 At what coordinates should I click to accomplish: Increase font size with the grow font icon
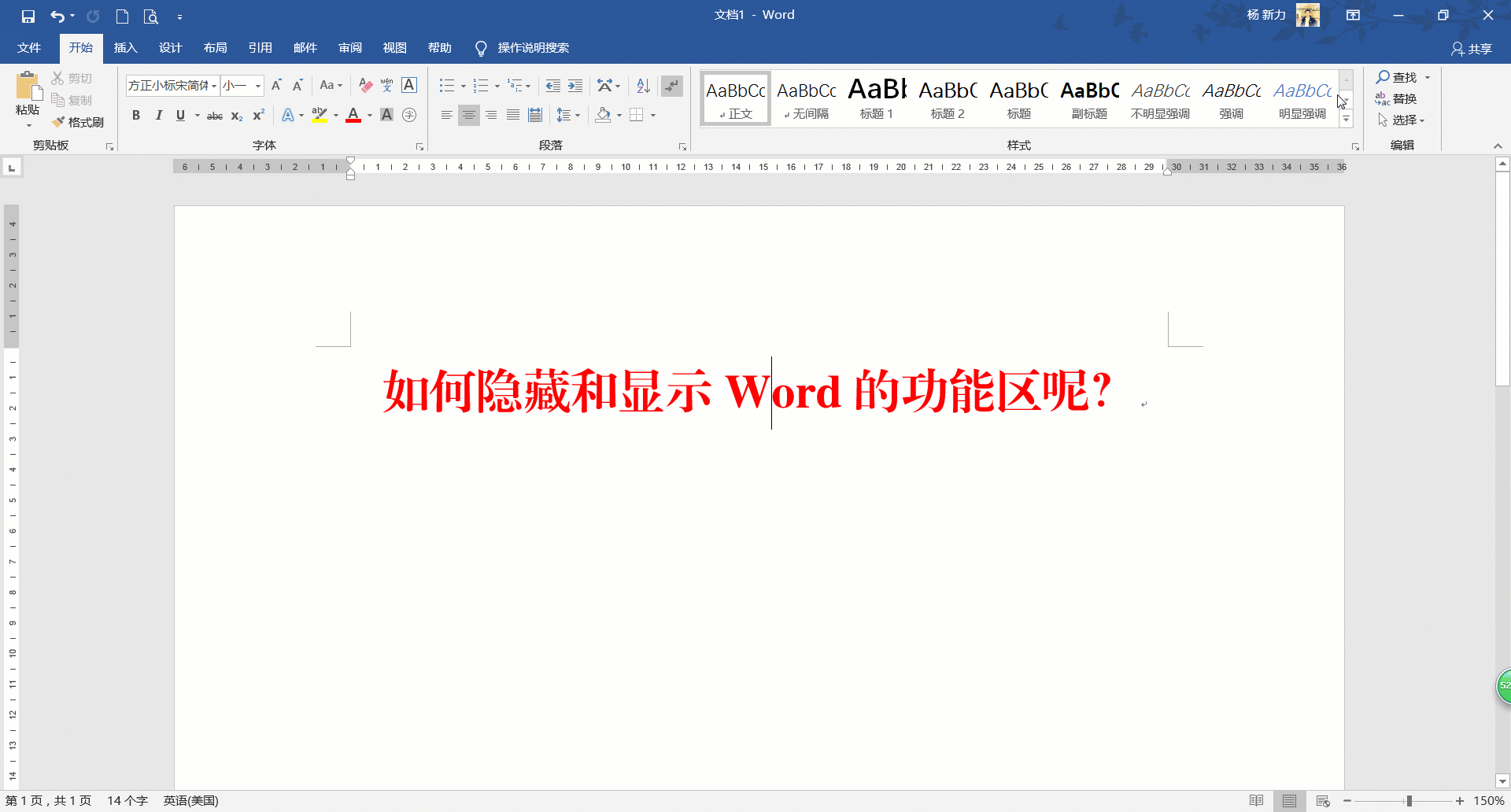click(x=276, y=85)
